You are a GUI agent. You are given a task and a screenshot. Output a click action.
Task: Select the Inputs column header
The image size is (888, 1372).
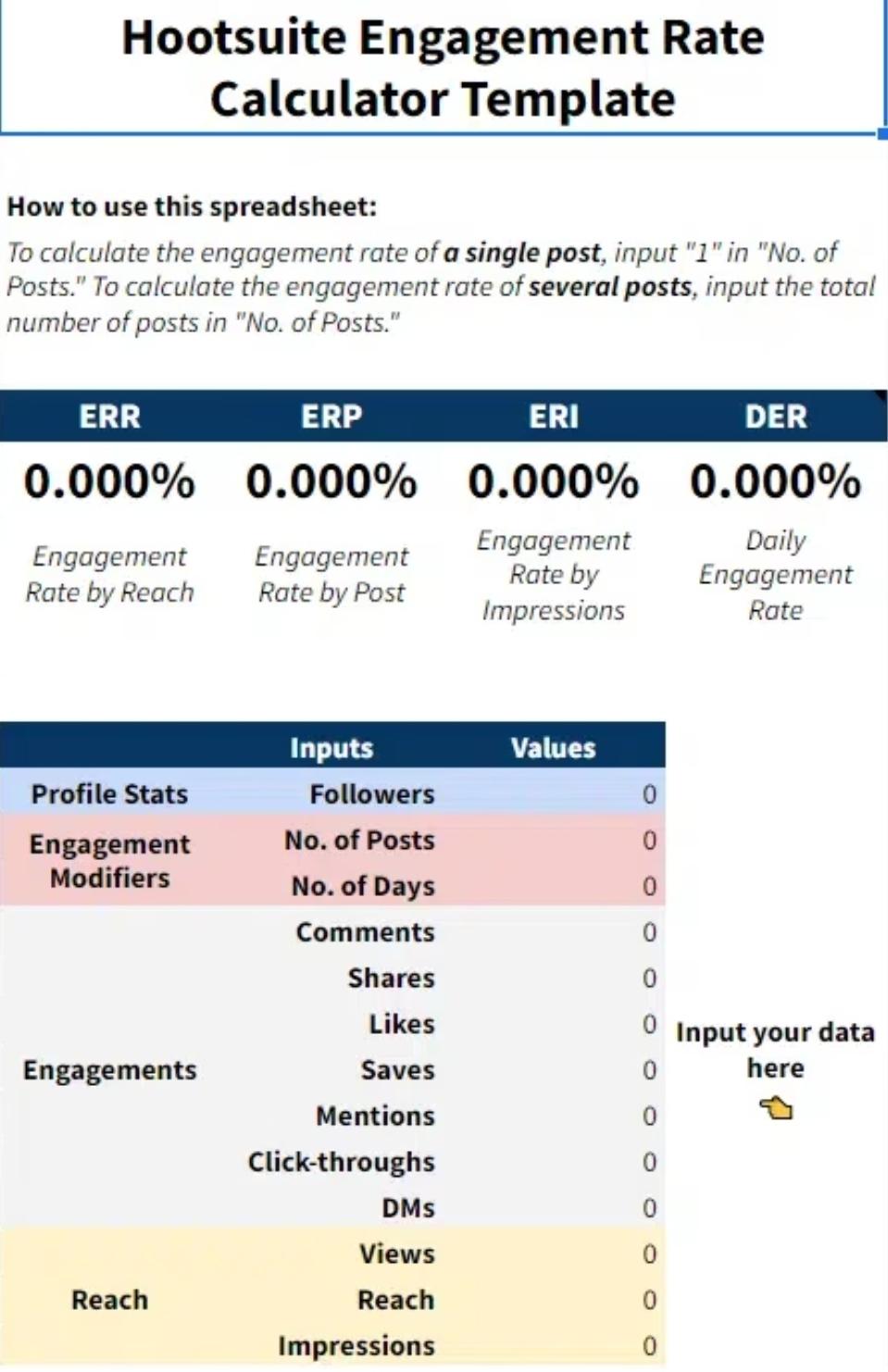331,748
